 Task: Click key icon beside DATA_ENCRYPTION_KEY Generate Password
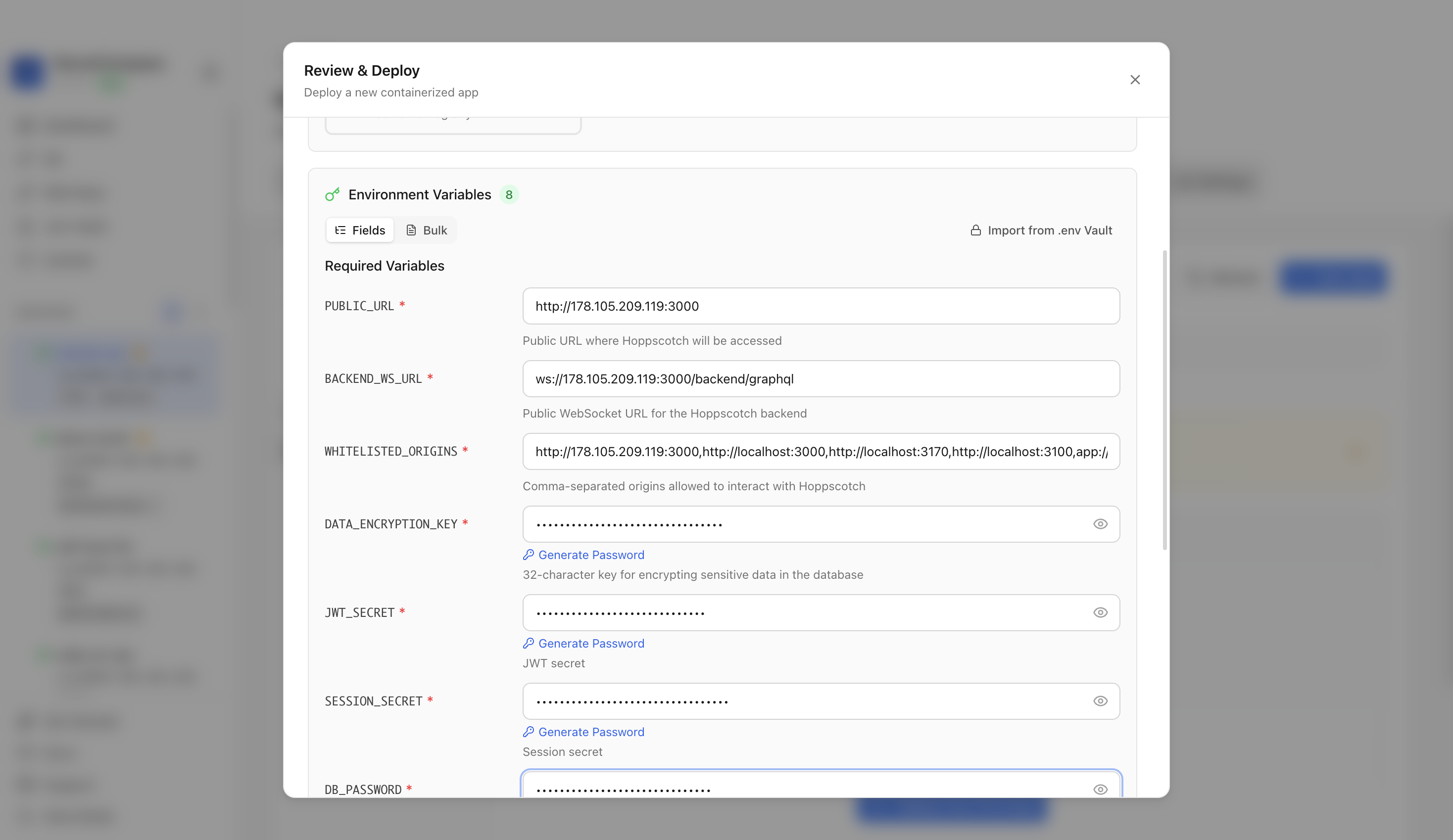(528, 555)
